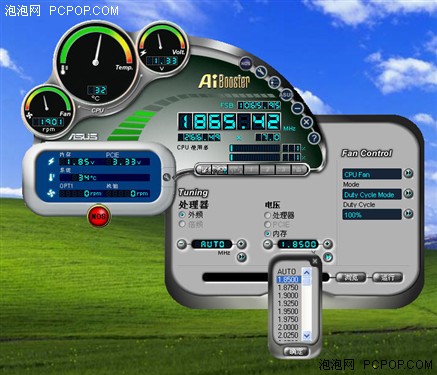Click the 确定 button below voltage list
The width and height of the screenshot is (437, 375).
click(296, 351)
